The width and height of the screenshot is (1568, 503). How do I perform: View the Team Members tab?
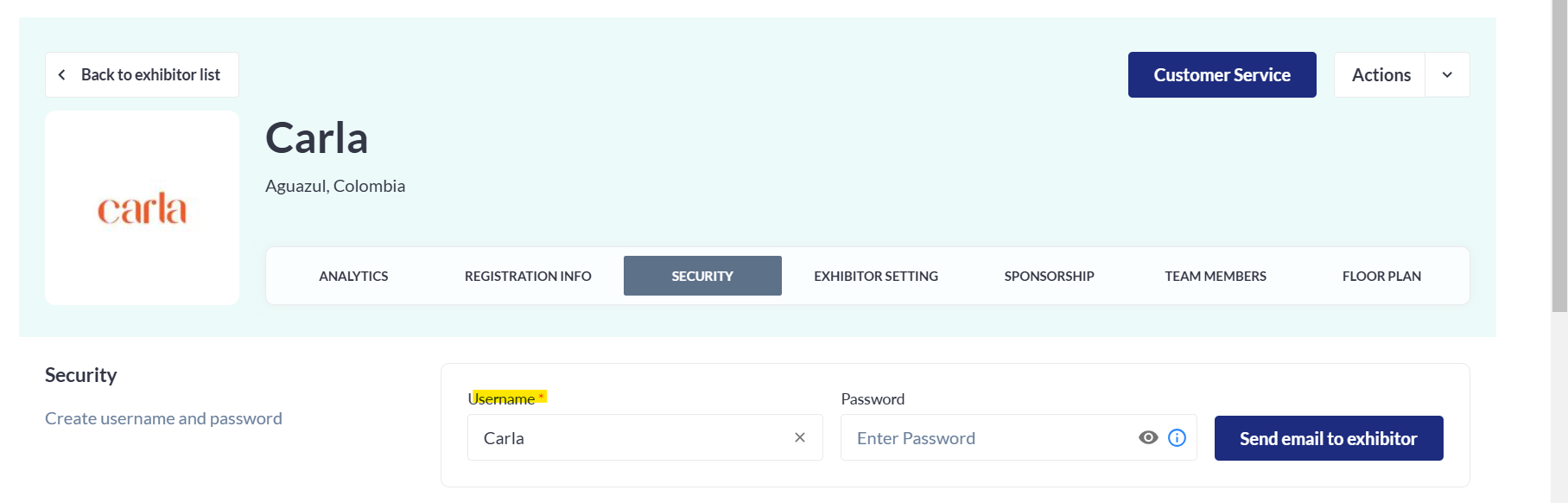(1216, 276)
